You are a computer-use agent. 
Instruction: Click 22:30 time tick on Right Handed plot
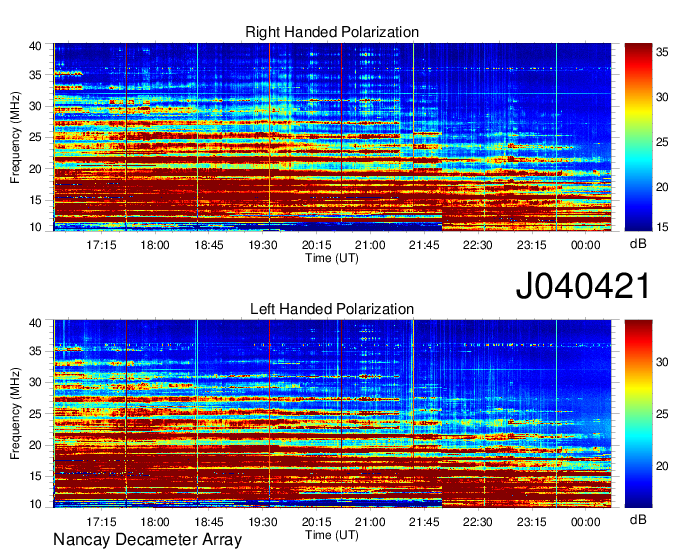pos(478,245)
